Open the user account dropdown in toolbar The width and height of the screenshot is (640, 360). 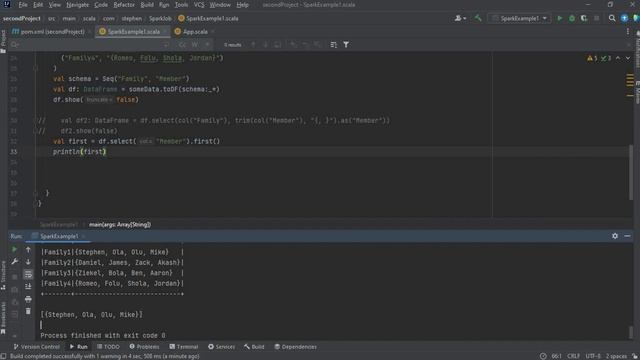[x=460, y=18]
